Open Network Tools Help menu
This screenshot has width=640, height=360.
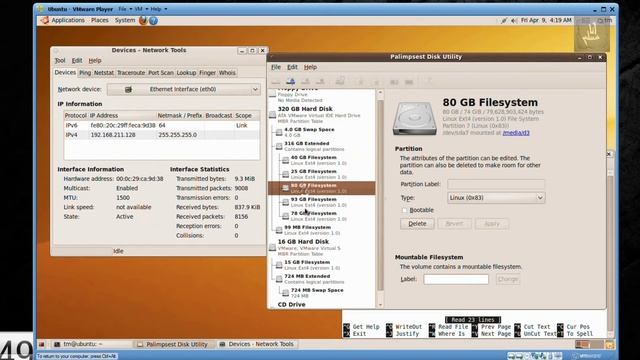point(95,60)
